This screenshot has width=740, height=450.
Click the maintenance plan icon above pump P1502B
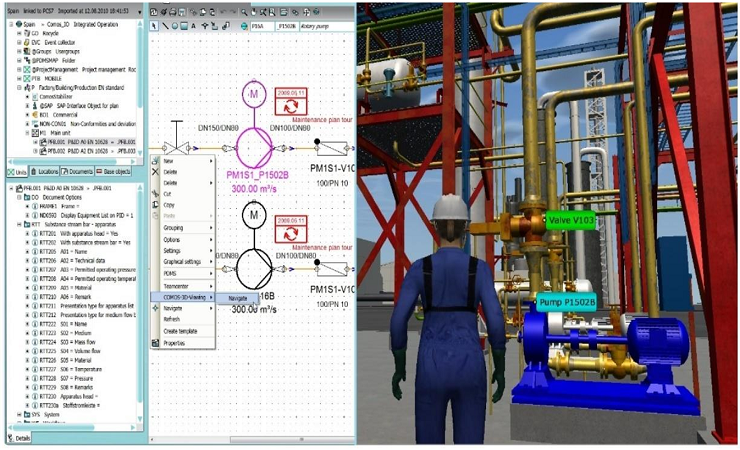(x=291, y=101)
